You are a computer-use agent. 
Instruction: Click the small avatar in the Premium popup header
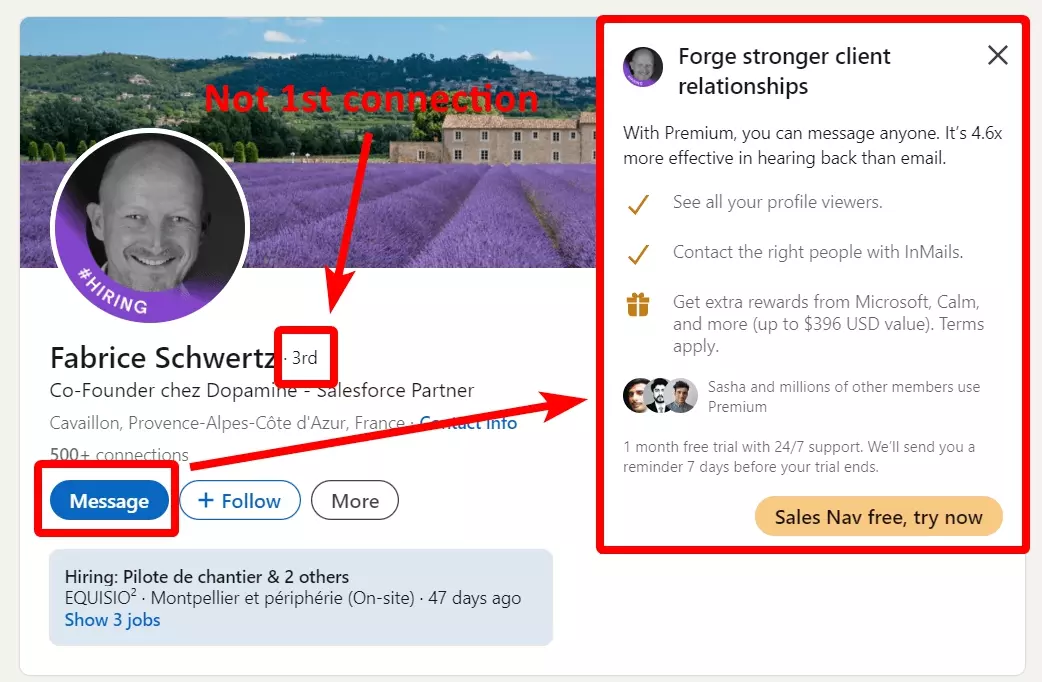[x=643, y=67]
